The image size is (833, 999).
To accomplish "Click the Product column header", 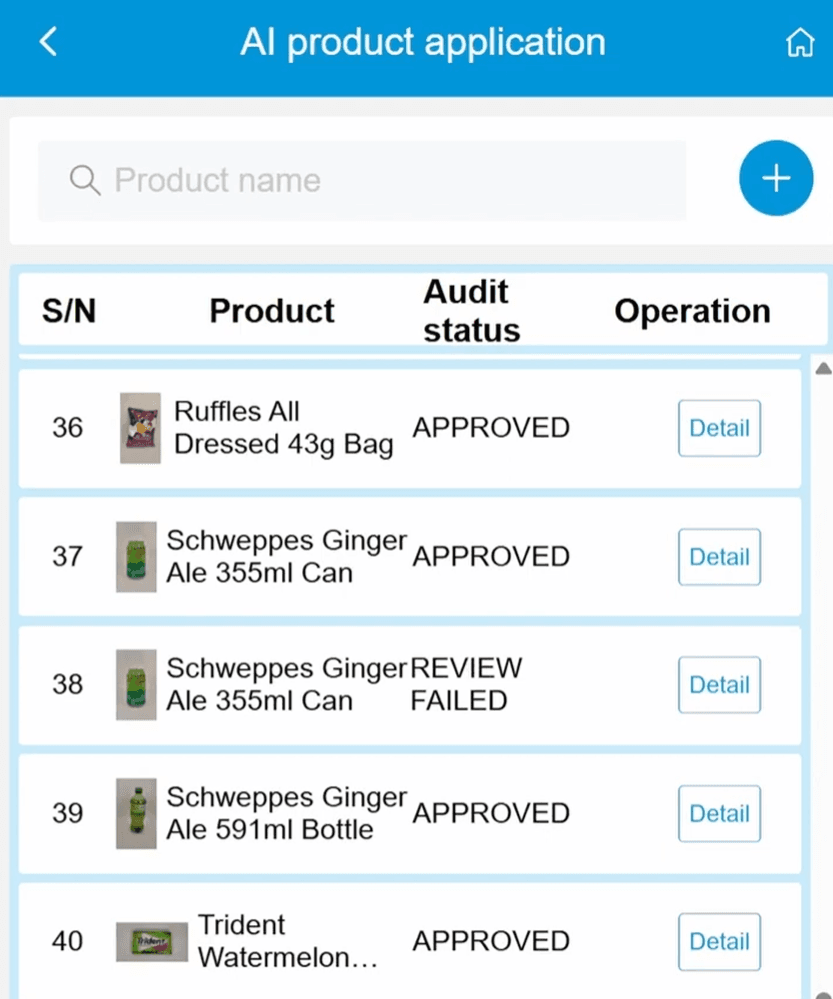I will point(272,311).
